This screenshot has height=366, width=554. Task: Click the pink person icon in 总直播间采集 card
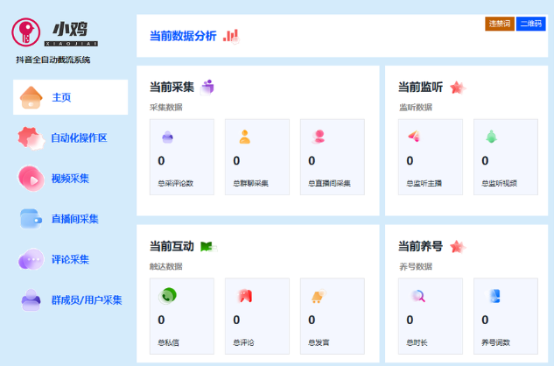[319, 137]
